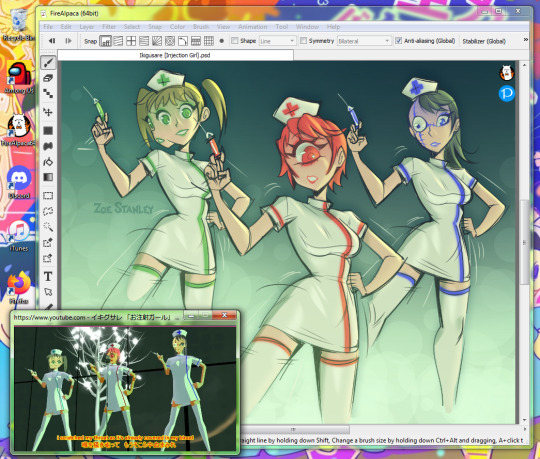540x459 pixels.
Task: Expand the toolbar overflow chevron
Action: click(526, 40)
